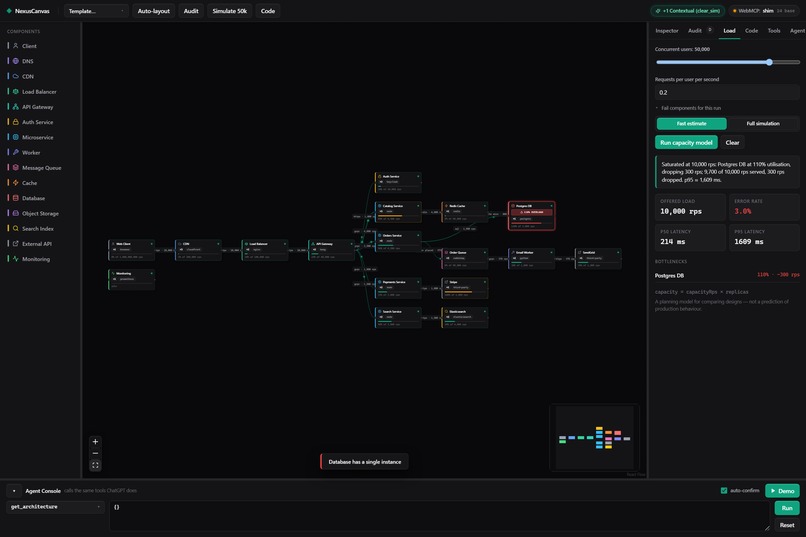This screenshot has width=806, height=537.
Task: Zoom out on the canvas with the minus button
Action: pos(95,453)
